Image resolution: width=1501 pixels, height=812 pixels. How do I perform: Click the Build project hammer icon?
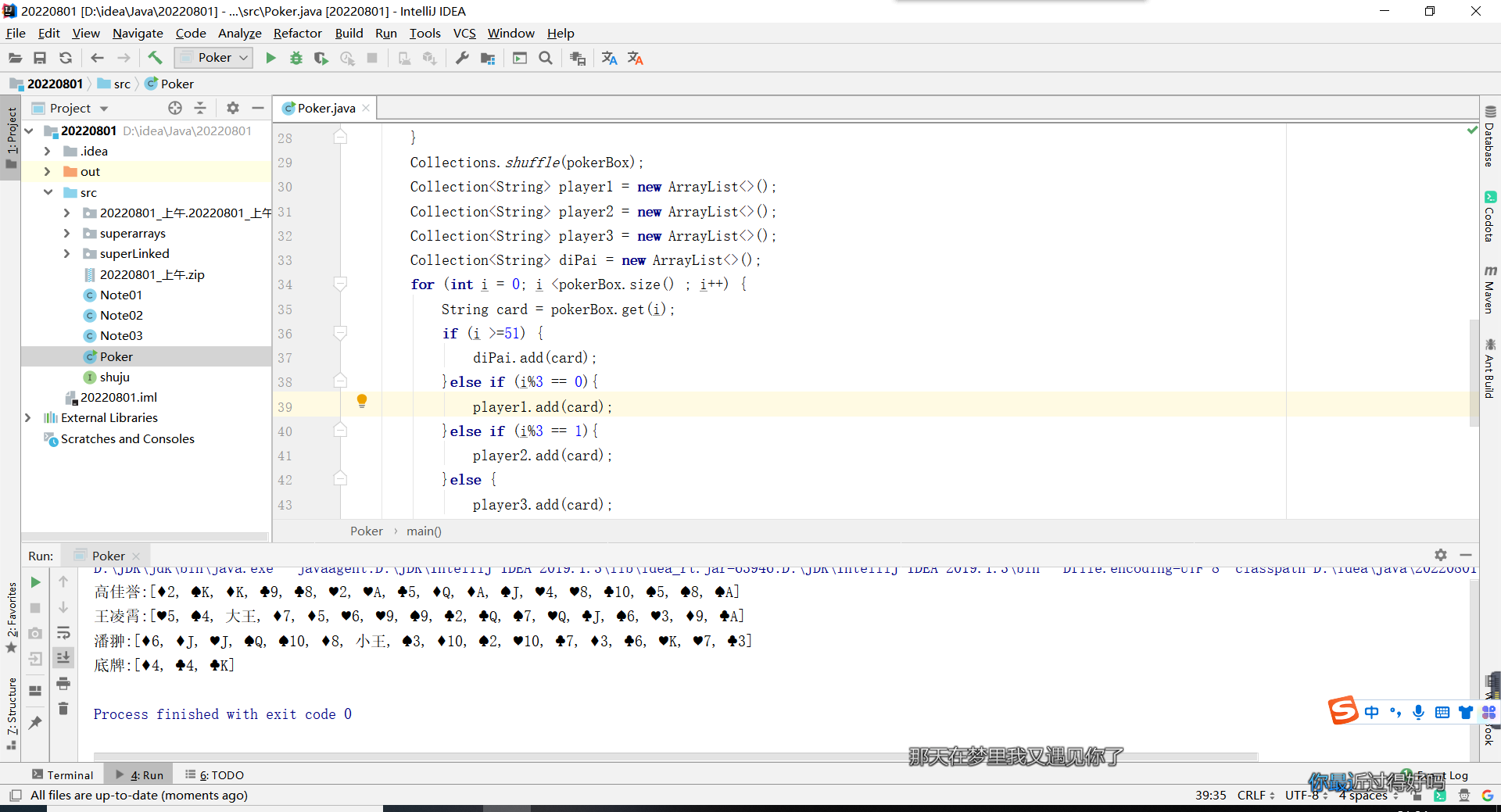(x=155, y=58)
